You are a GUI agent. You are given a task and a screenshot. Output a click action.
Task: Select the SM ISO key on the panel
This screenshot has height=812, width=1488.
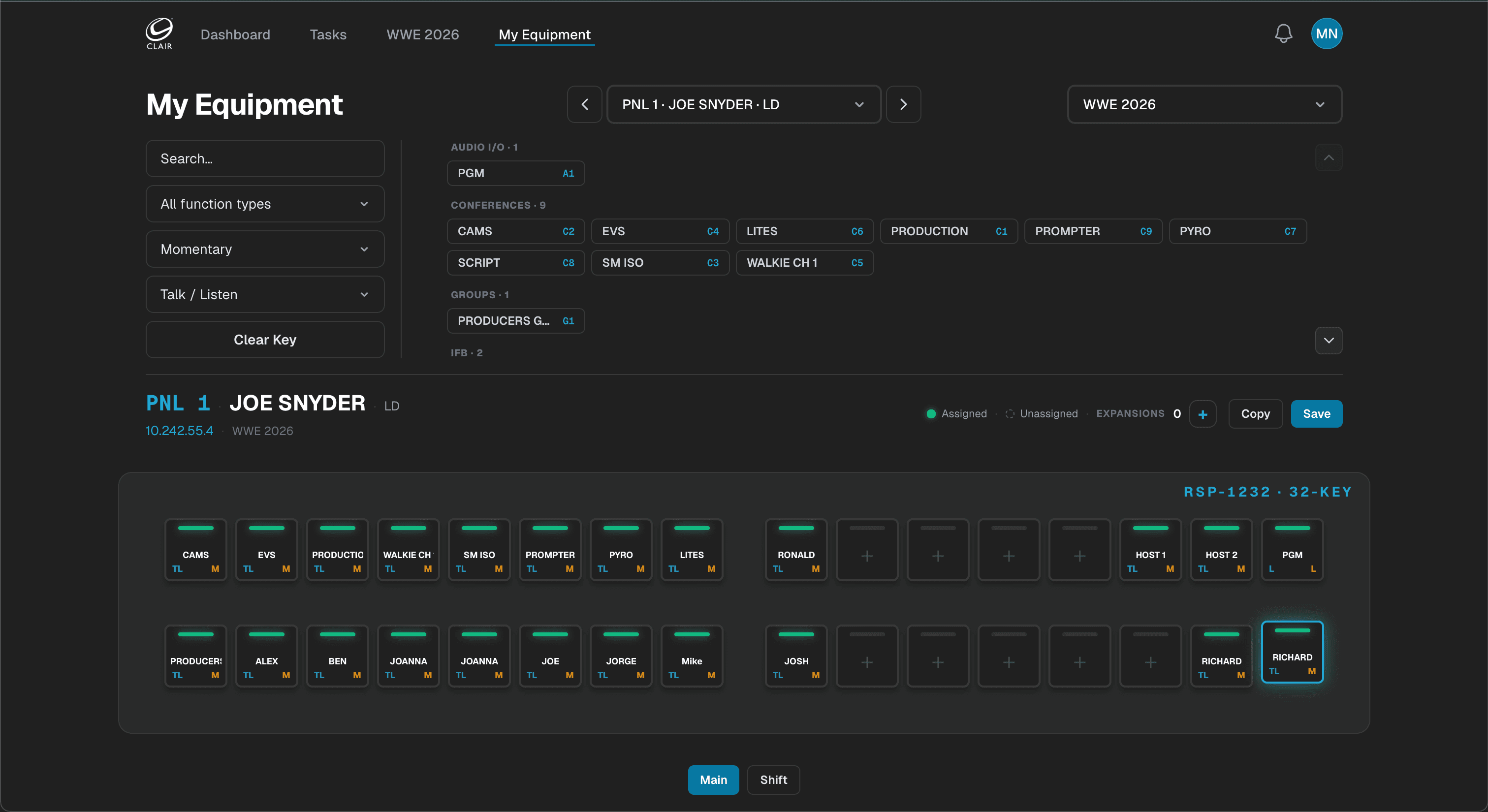[479, 550]
